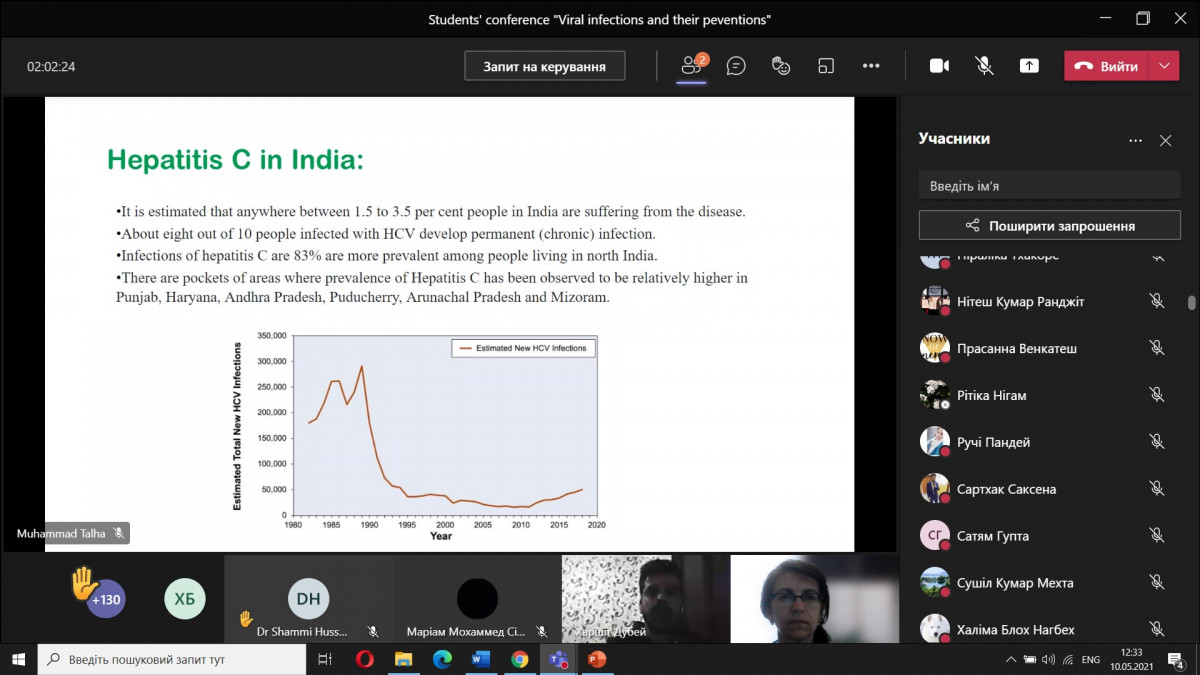The width and height of the screenshot is (1200, 675).
Task: Expand the leave meeting dropdown arrow
Action: coord(1164,66)
